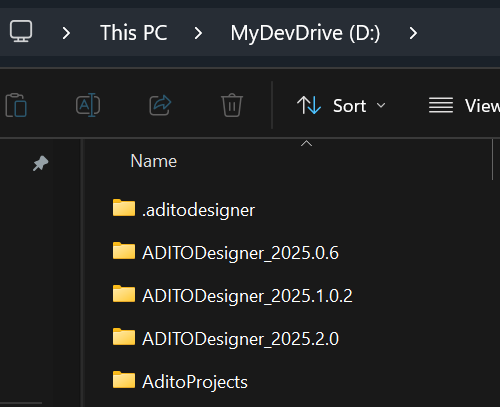Click folder icon of ADITODesigner_2025.0.6
Image resolution: width=500 pixels, height=407 pixels.
[x=124, y=251]
